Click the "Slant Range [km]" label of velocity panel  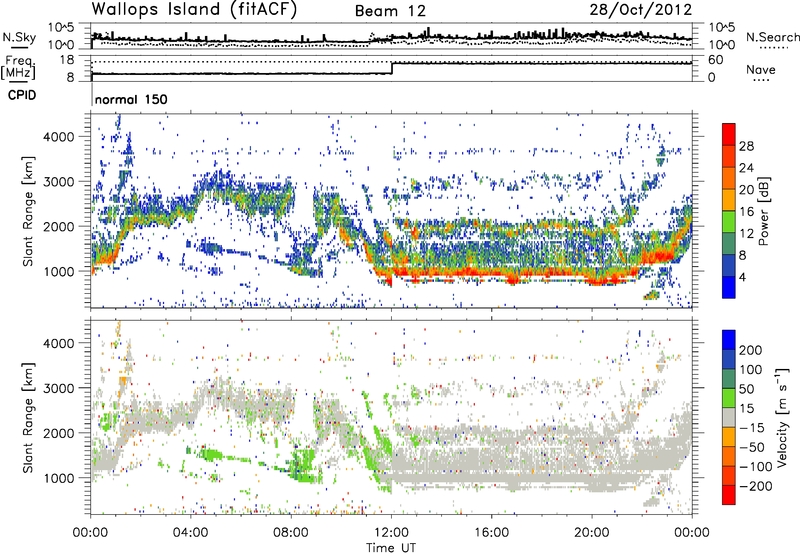pyautogui.click(x=28, y=417)
